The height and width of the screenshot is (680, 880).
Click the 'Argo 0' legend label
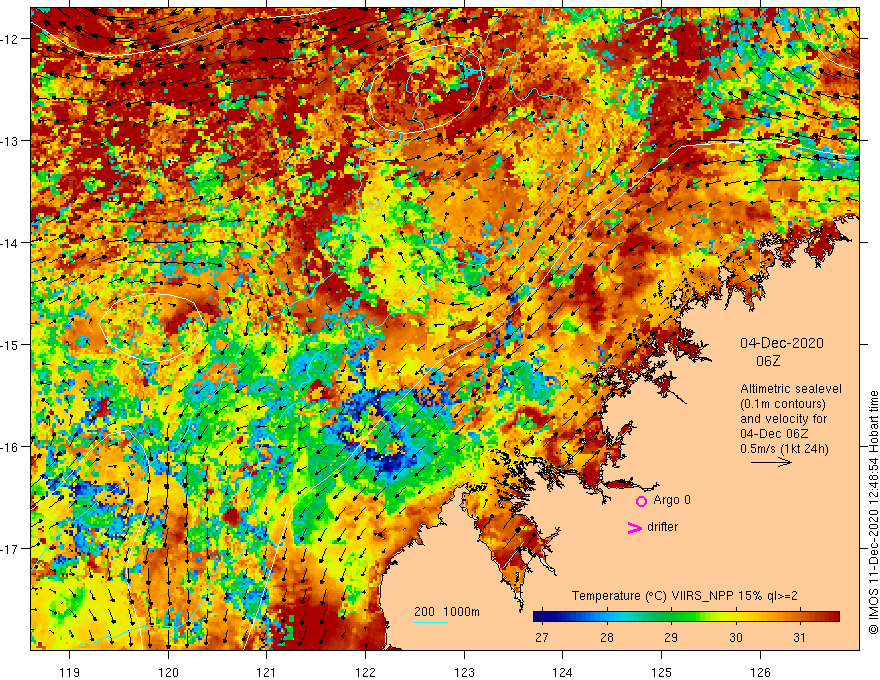point(672,500)
